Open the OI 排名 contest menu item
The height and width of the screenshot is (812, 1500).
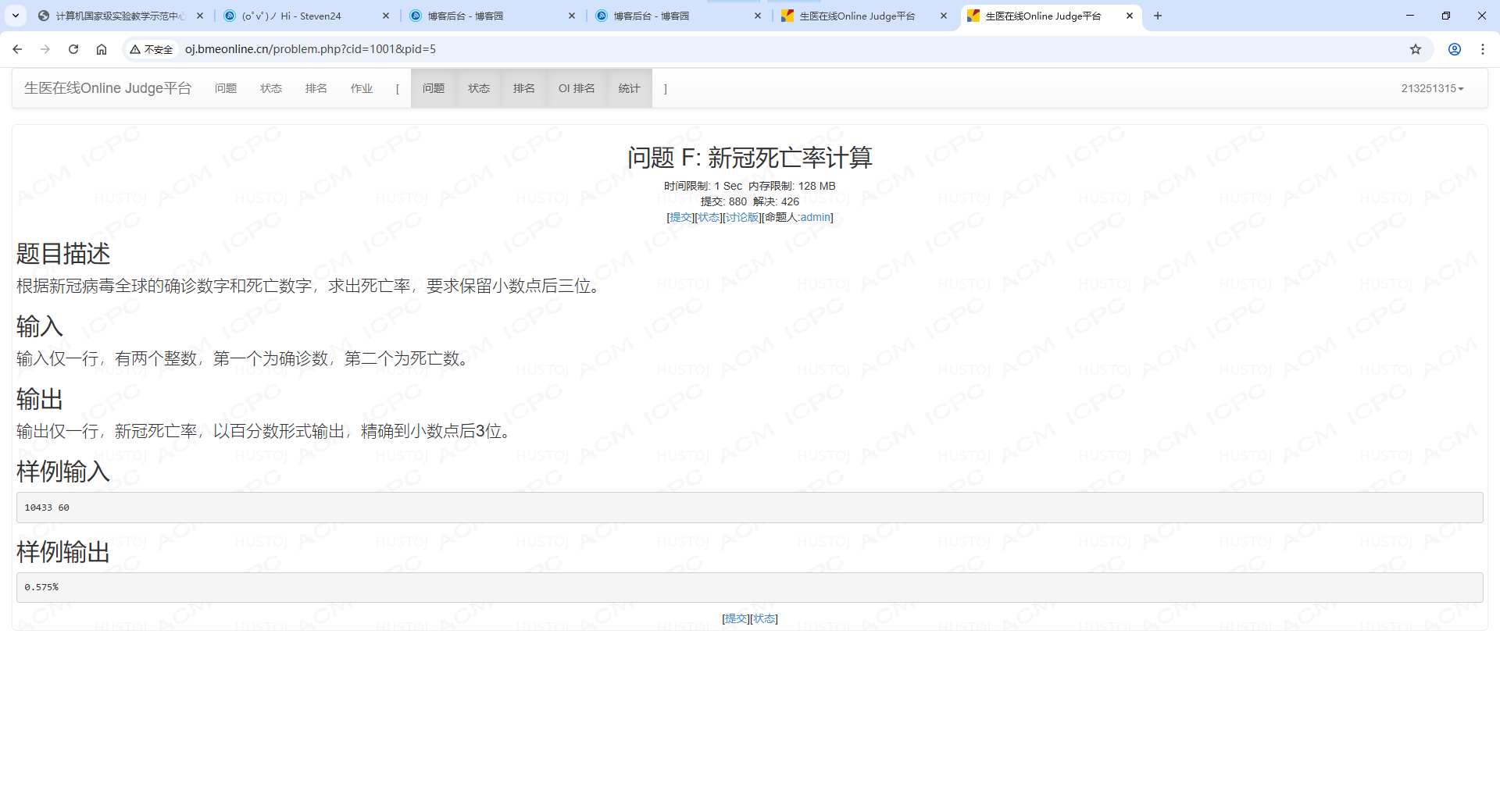(x=577, y=88)
